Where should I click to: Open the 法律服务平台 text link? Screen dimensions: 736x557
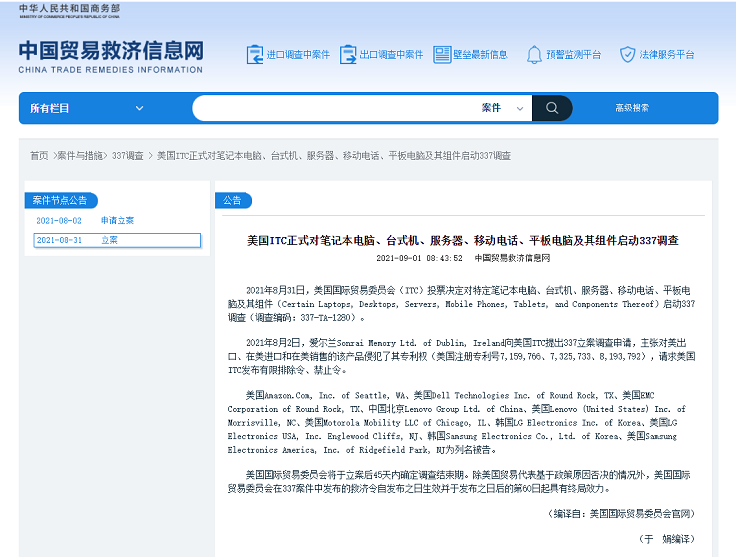click(x=667, y=55)
